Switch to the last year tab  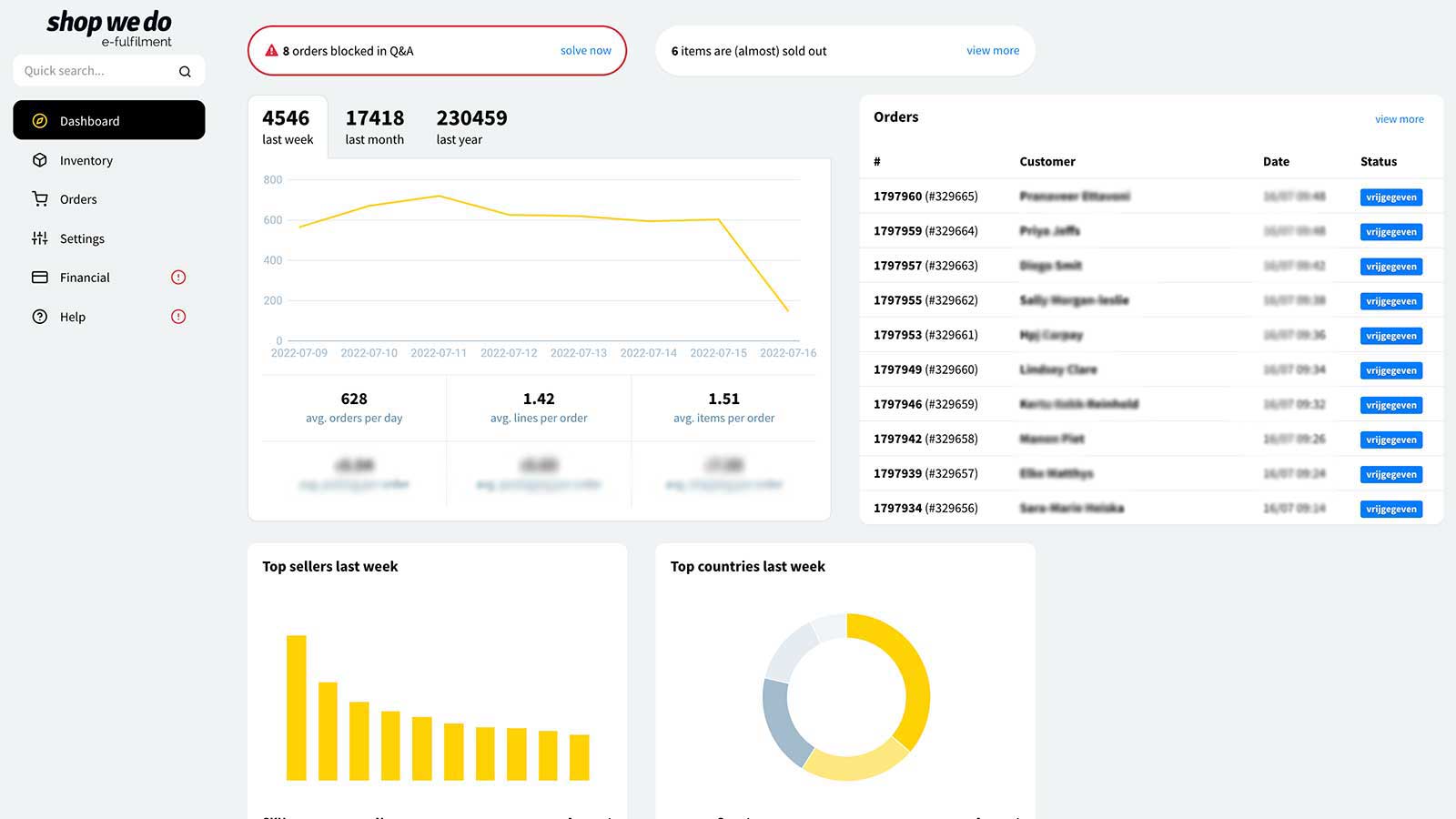point(471,126)
